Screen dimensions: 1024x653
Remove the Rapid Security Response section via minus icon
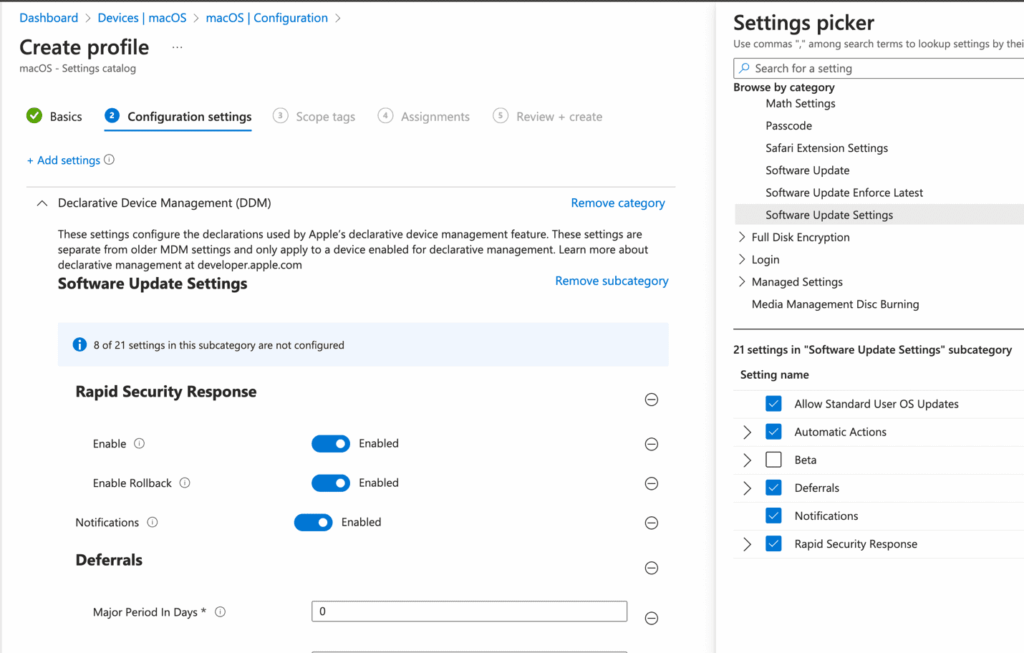click(651, 399)
